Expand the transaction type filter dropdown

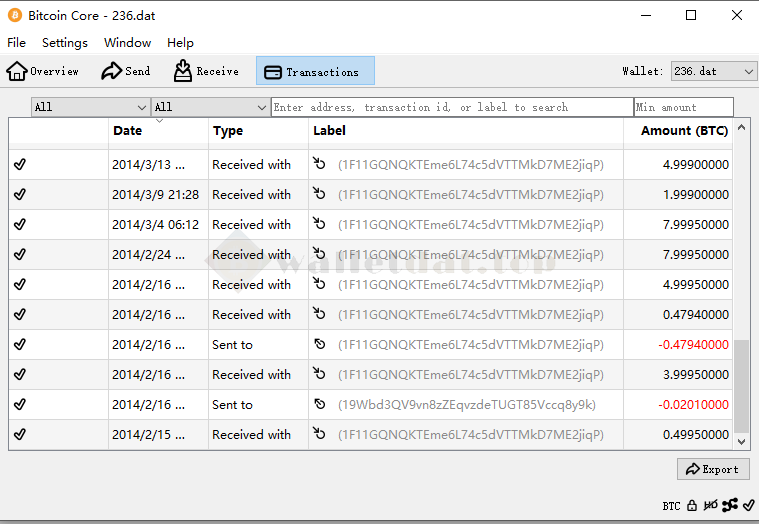click(x=210, y=107)
